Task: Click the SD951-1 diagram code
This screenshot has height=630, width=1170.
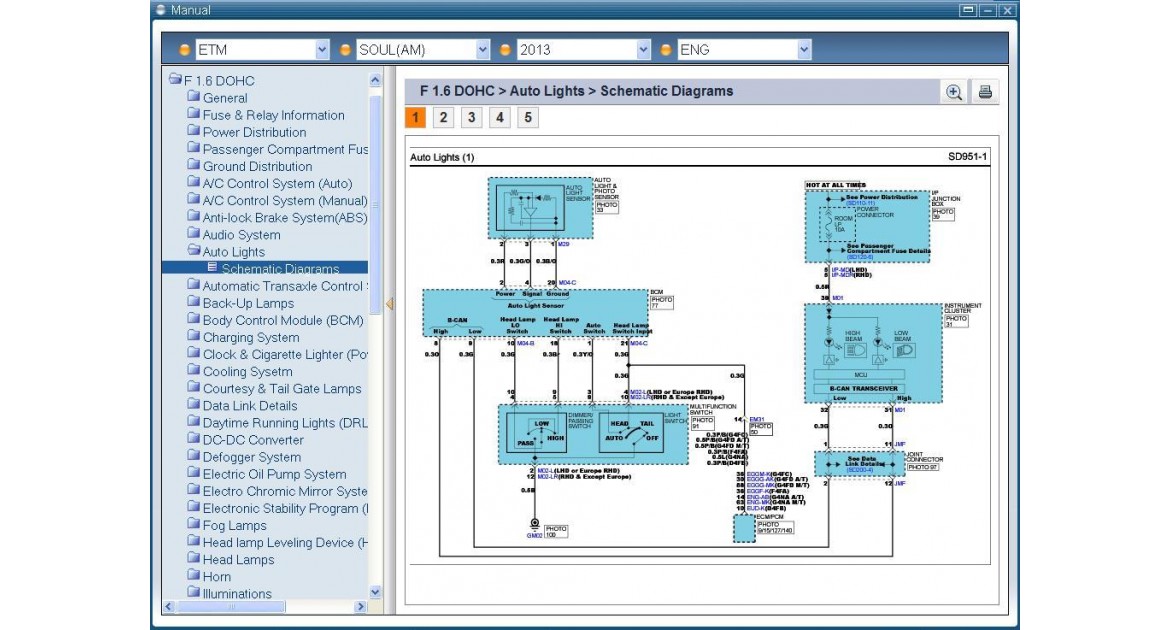Action: click(967, 157)
